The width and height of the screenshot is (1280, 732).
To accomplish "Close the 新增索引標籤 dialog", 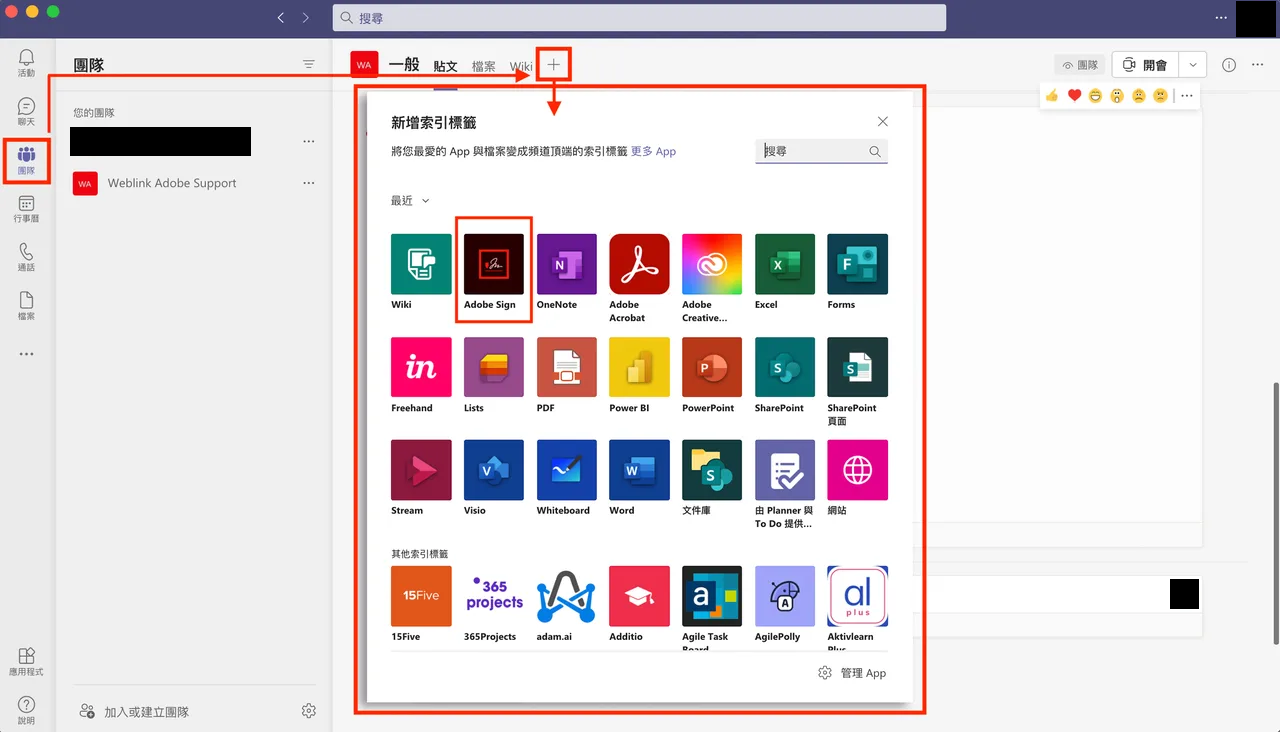I will [x=883, y=121].
